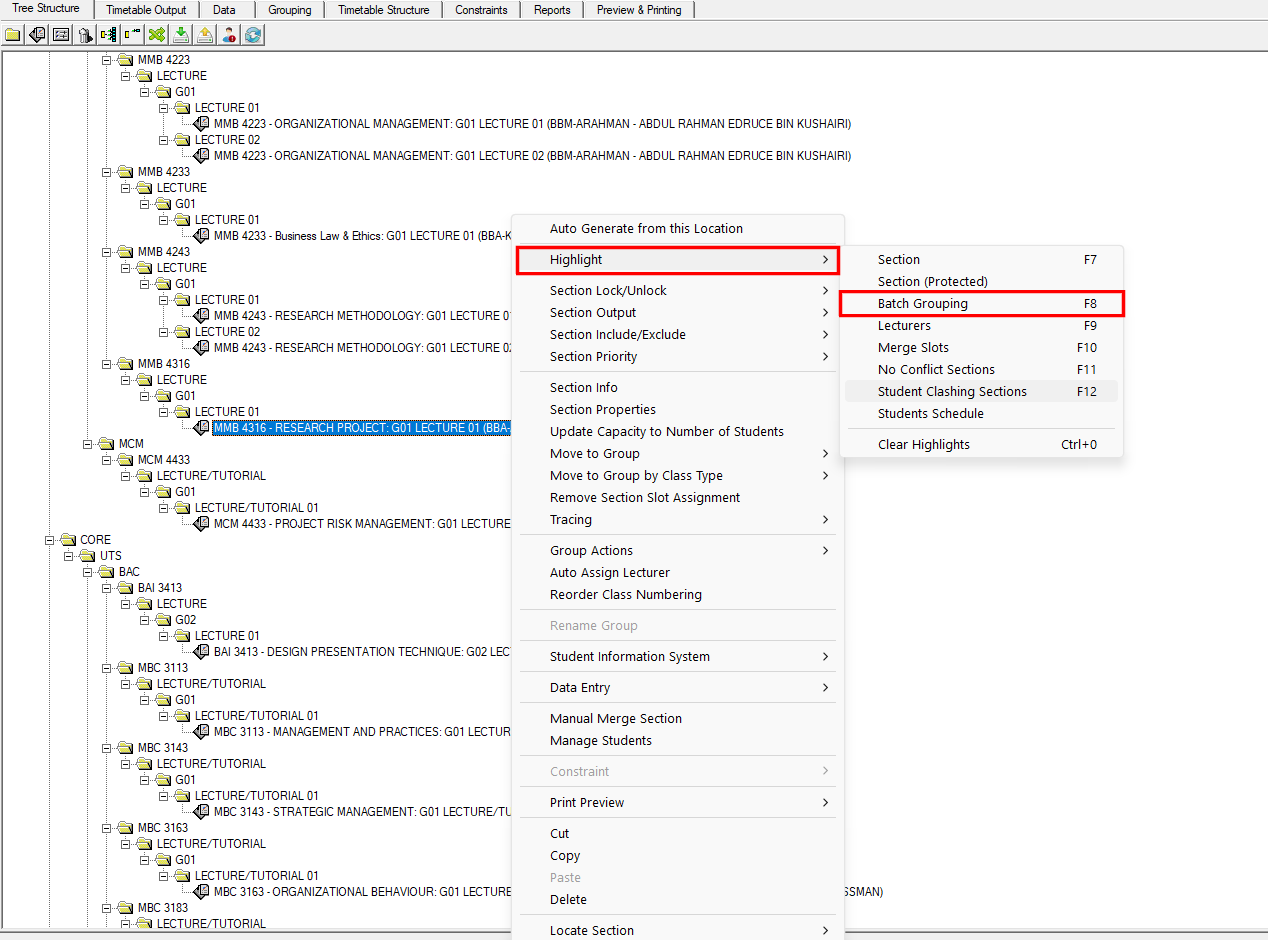The width and height of the screenshot is (1268, 940).
Task: Click section icon of STRATEGIC MANAGEMENT row
Action: coord(202,812)
